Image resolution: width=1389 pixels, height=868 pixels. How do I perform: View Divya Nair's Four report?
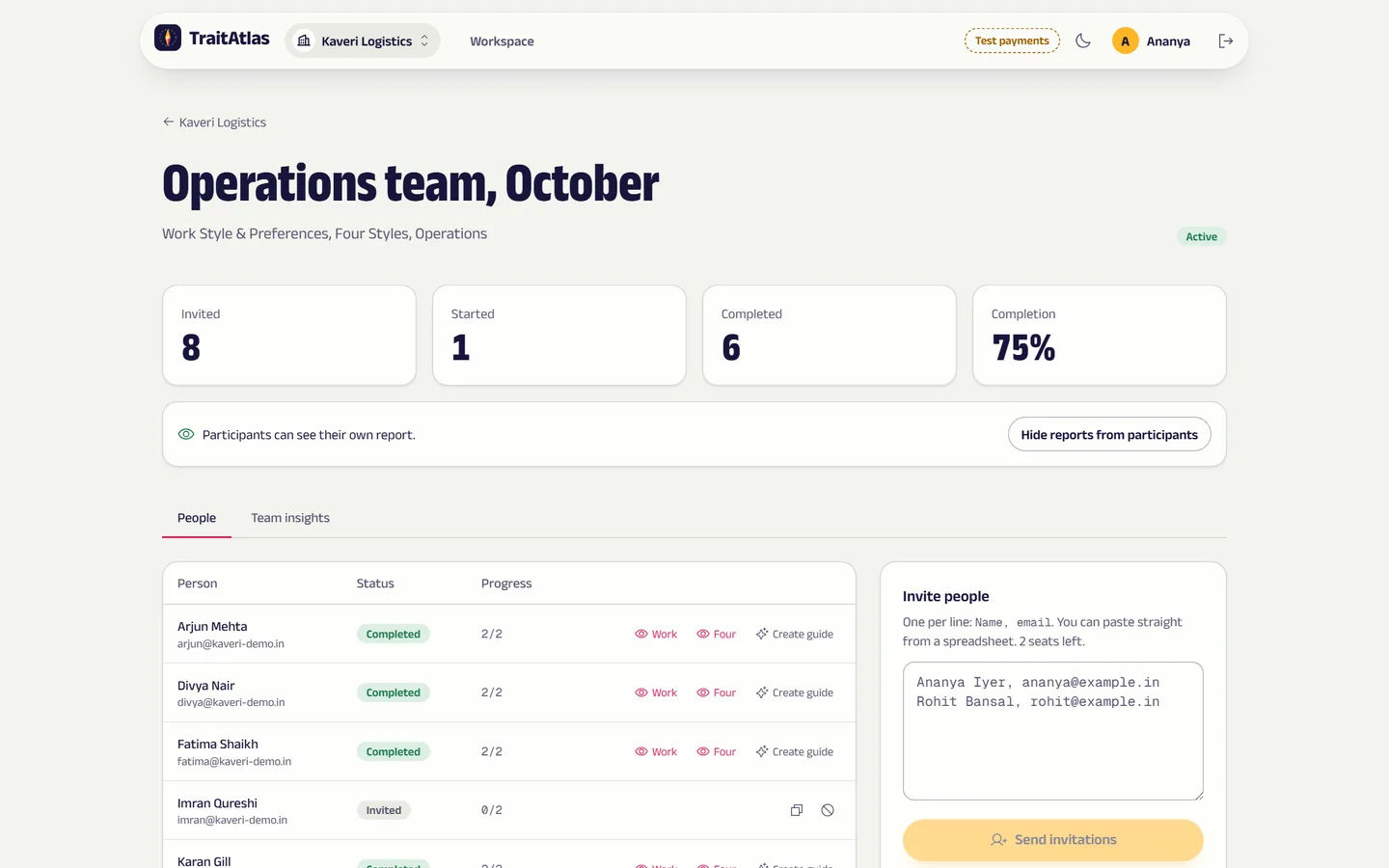pos(717,693)
